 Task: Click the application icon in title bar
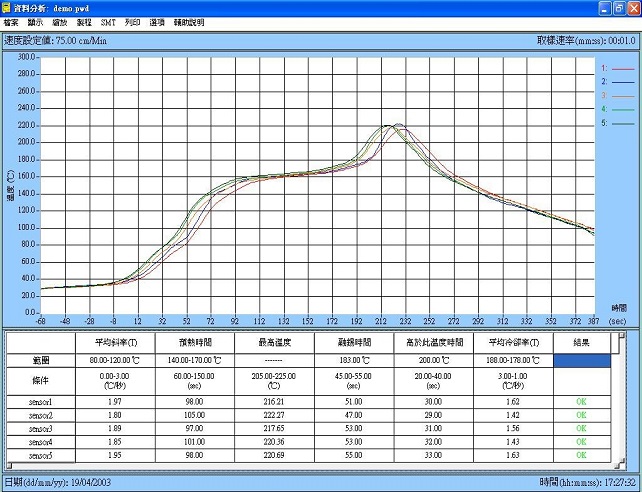(x=6, y=8)
